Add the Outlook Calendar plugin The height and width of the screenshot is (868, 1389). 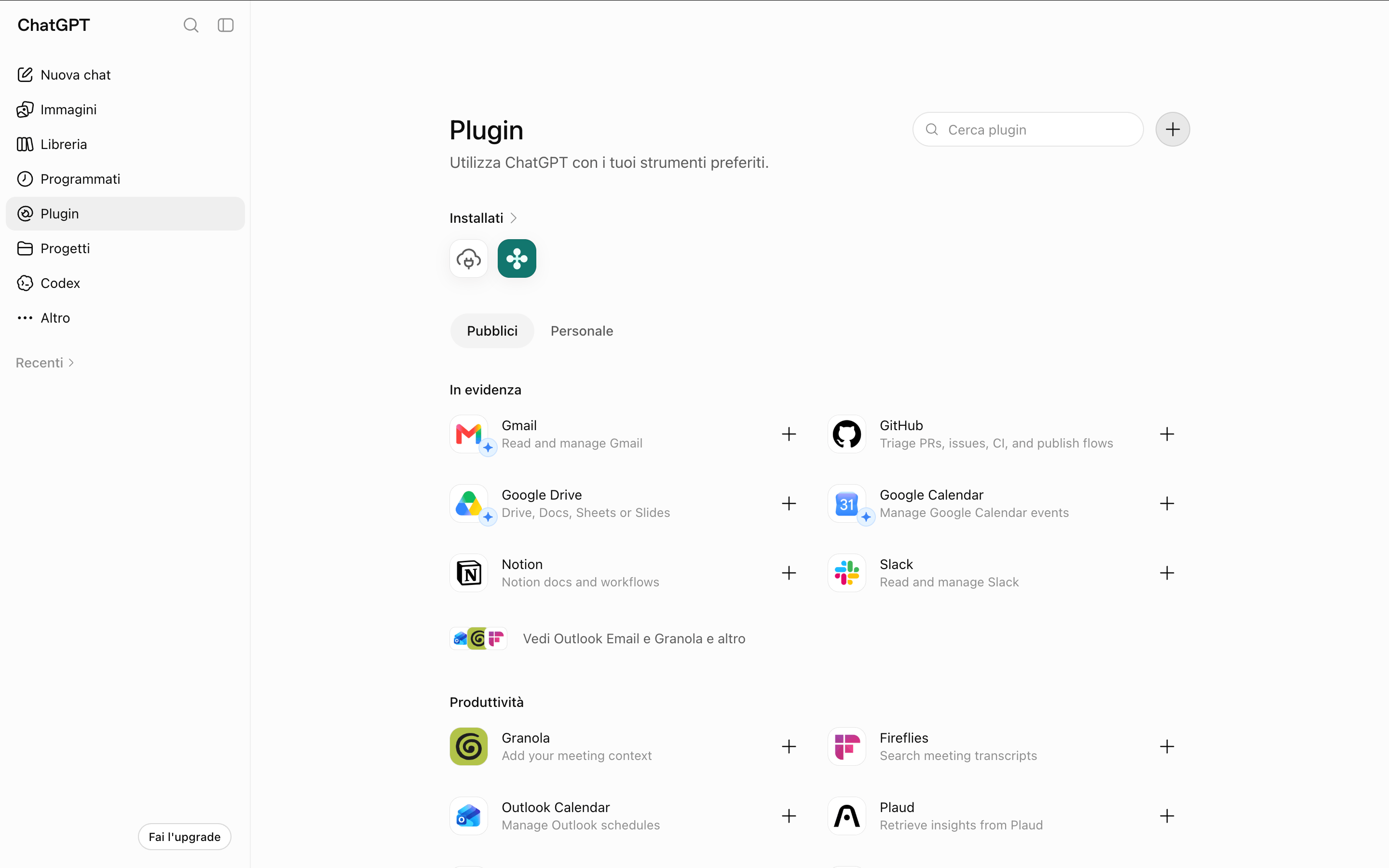coord(789,816)
